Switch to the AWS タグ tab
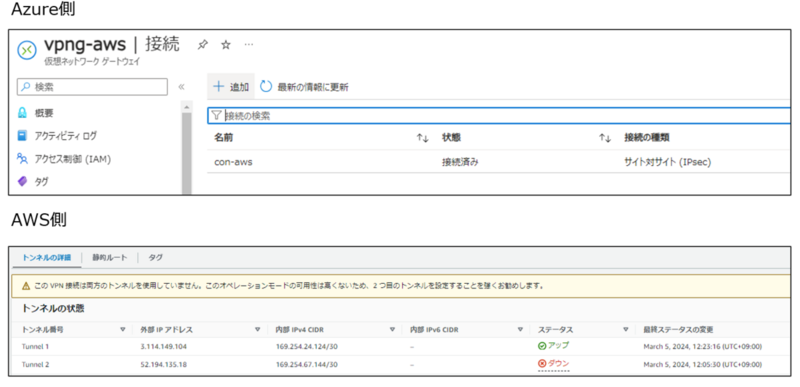 156,257
